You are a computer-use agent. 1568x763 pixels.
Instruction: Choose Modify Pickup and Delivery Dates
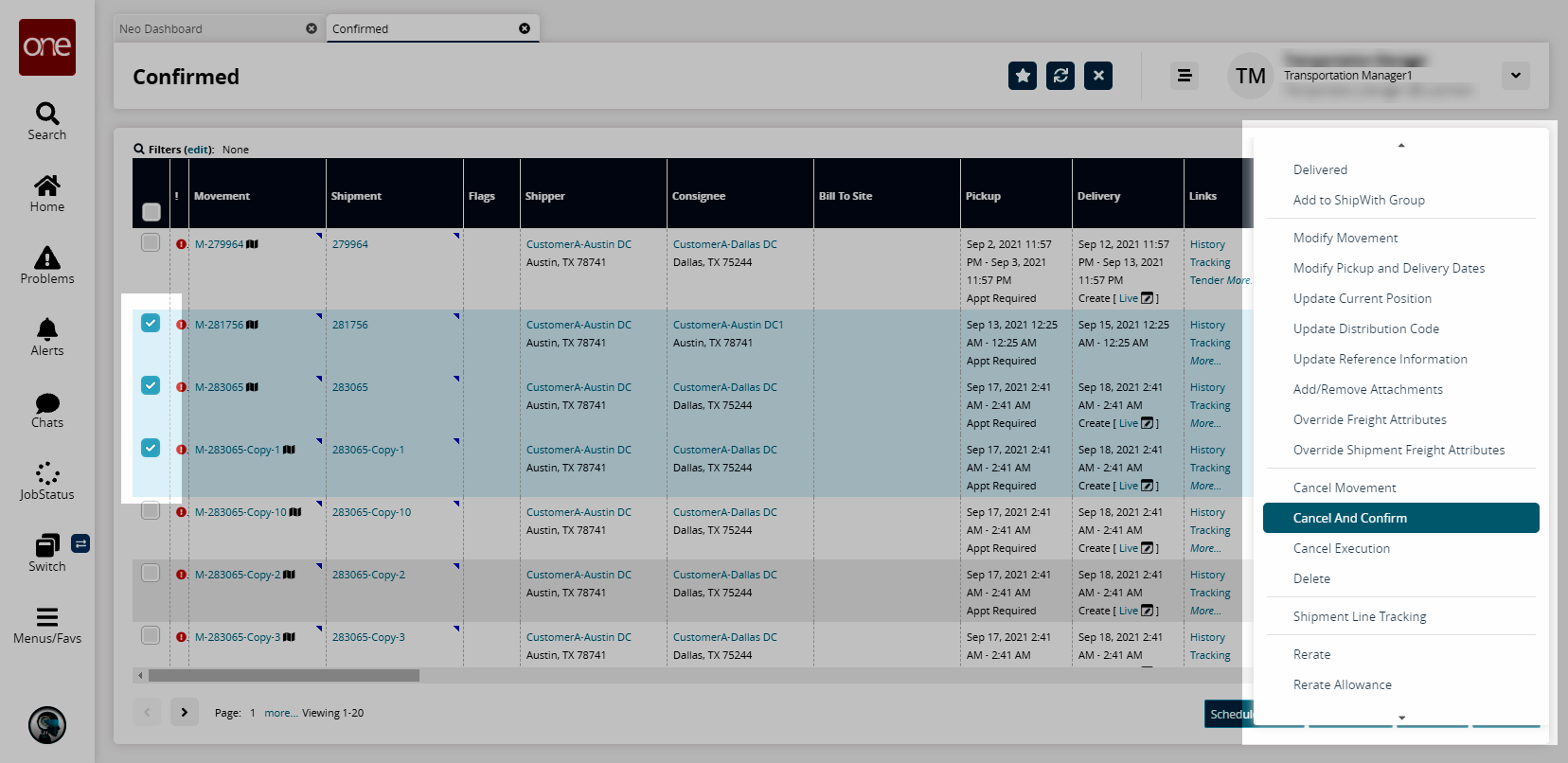(x=1388, y=268)
